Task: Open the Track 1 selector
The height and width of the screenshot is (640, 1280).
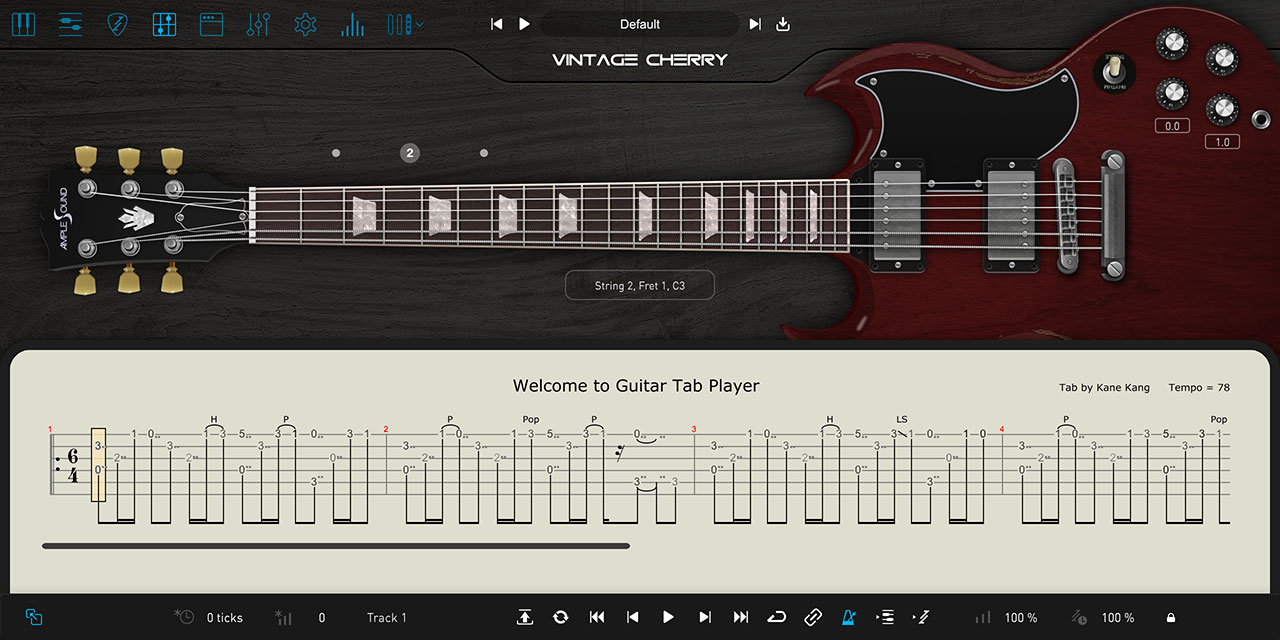Action: 387,618
